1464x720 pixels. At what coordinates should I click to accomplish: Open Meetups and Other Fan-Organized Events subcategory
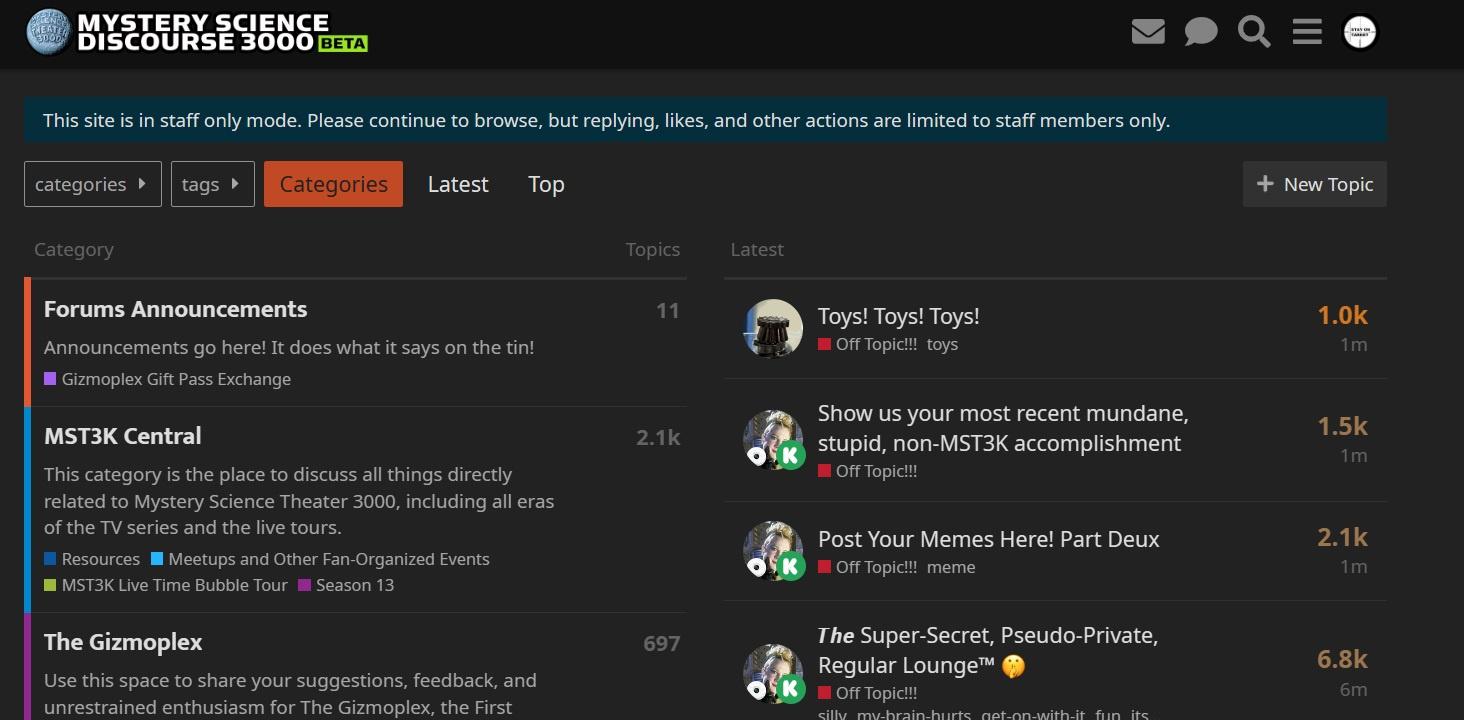(x=320, y=559)
